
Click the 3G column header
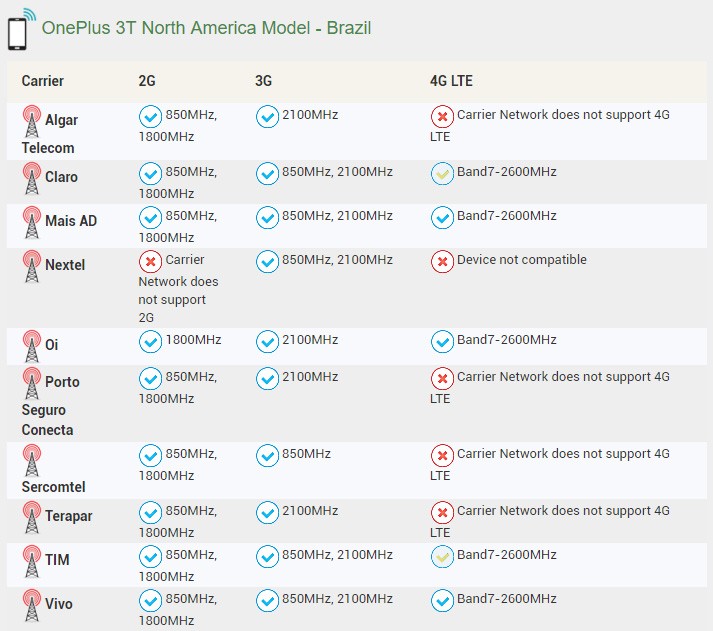tap(264, 81)
